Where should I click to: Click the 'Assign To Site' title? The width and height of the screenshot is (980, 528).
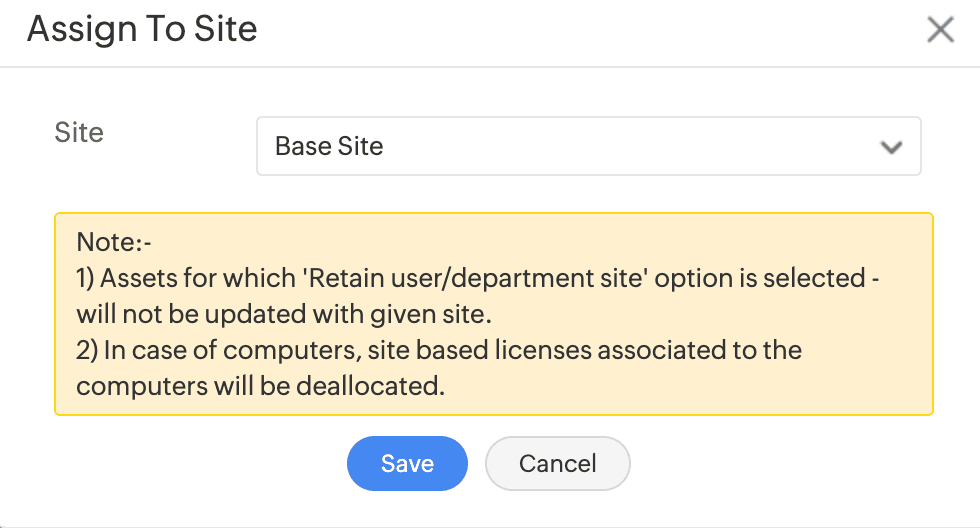(142, 29)
